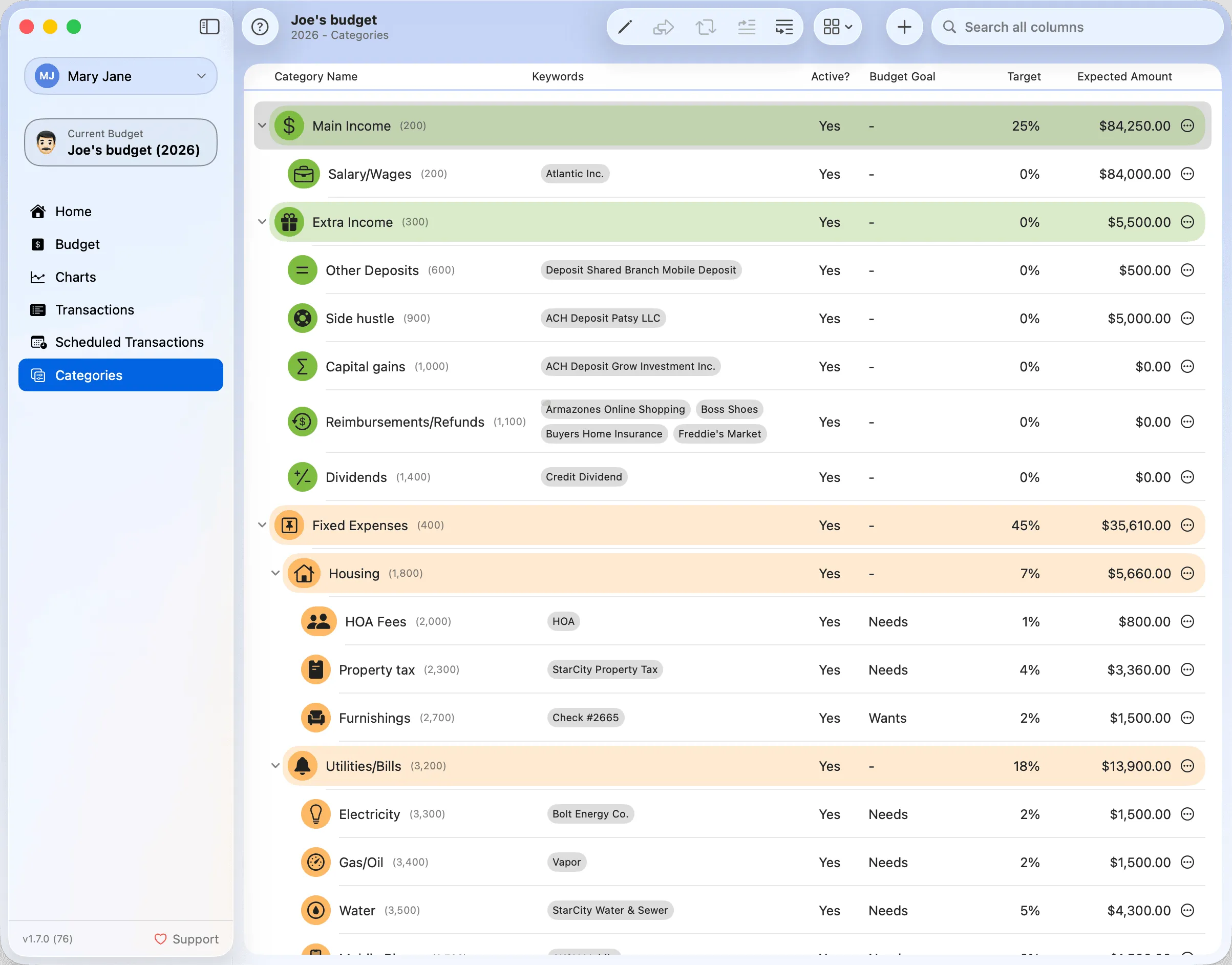The height and width of the screenshot is (965, 1232).
Task: Sort by Category Name column header
Action: coord(316,76)
